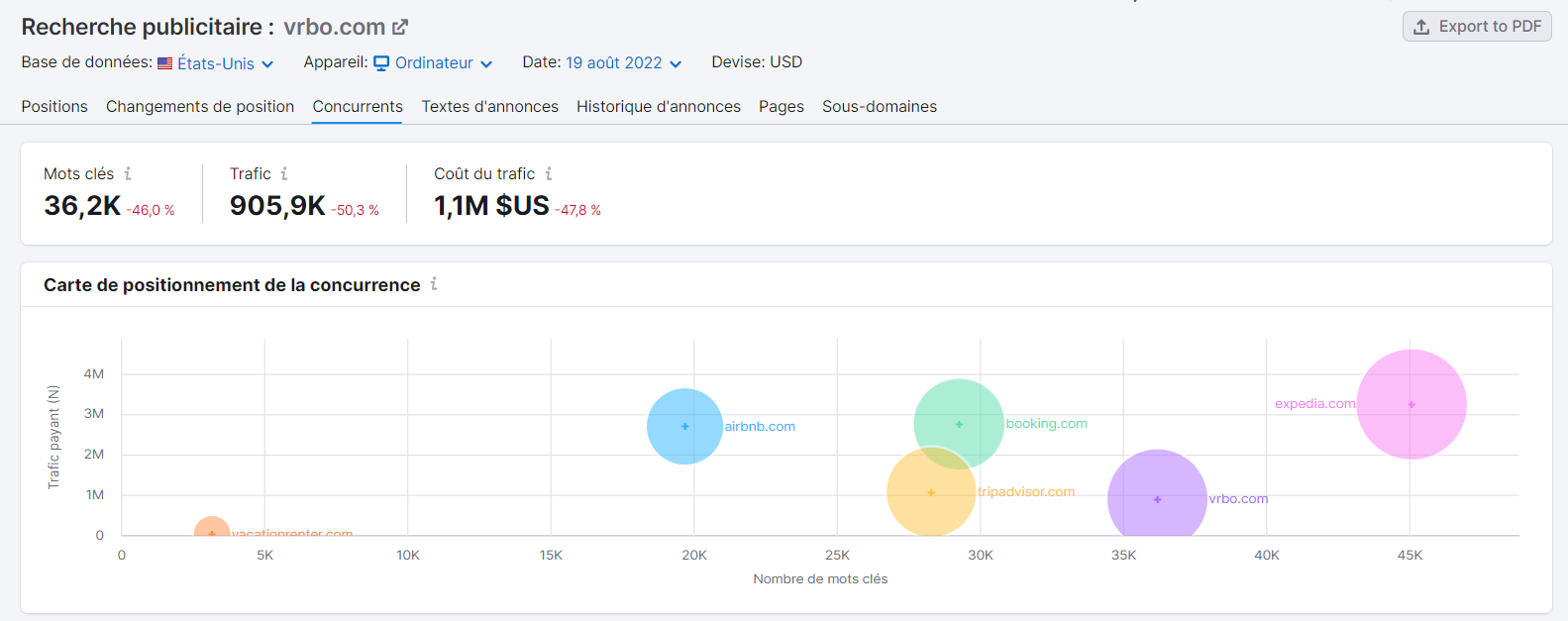Click the info icon next to Mots clés
This screenshot has width=1568, height=621.
pos(128,173)
